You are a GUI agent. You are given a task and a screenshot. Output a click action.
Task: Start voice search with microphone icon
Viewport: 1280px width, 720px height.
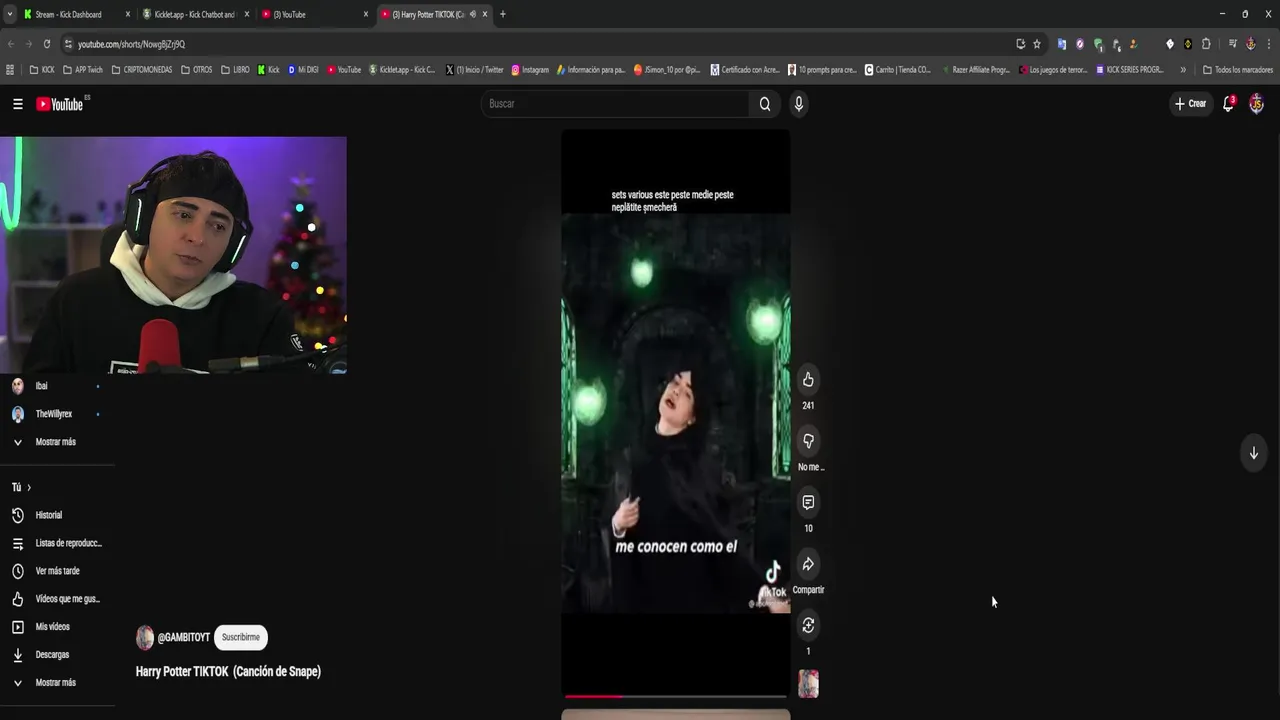[x=798, y=104]
